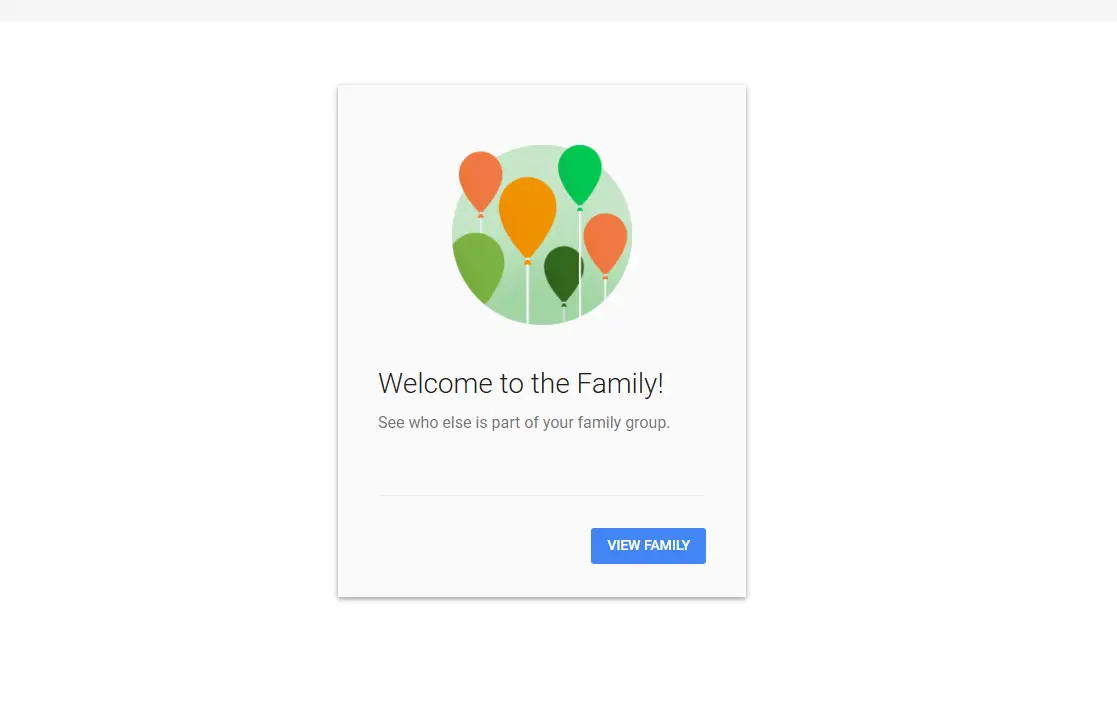Screen dimensions: 1117x727
Task: Click the white string under the amber balloon
Action: pos(527,293)
